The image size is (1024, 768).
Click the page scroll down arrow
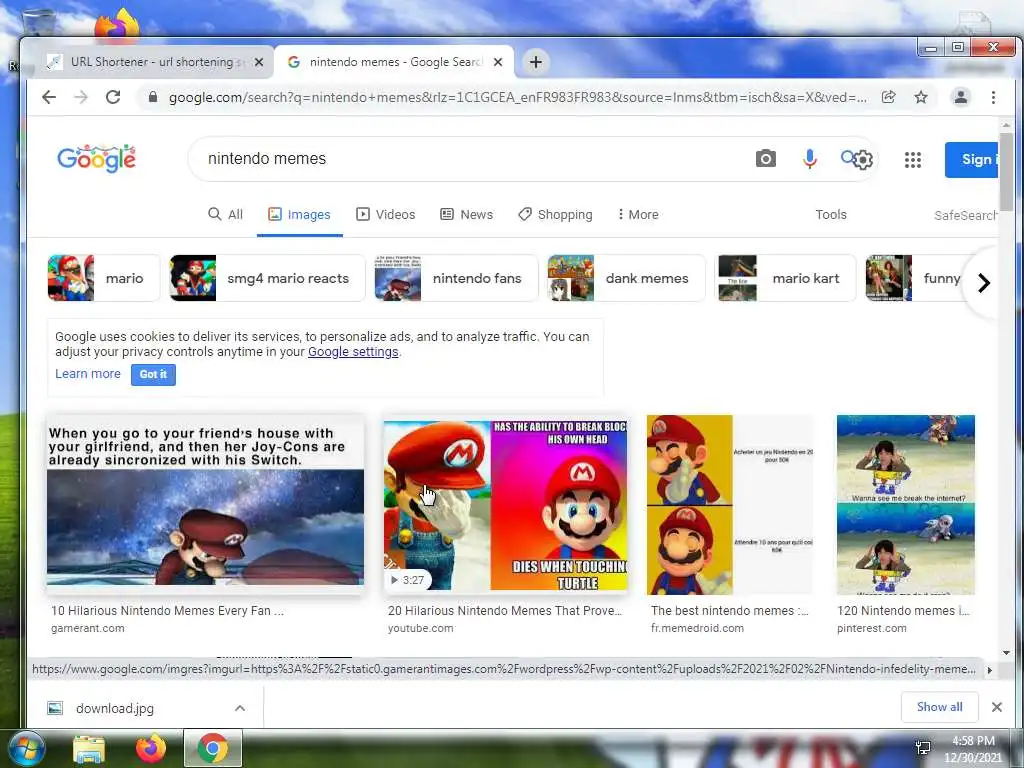coord(1006,652)
